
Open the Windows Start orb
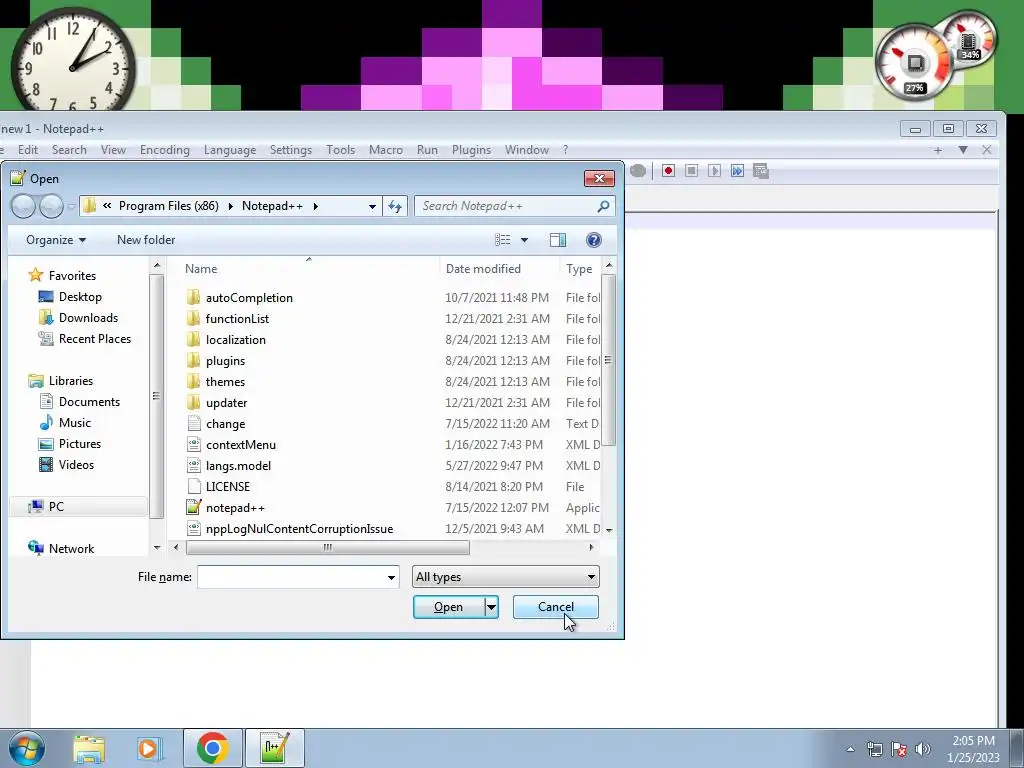26,748
